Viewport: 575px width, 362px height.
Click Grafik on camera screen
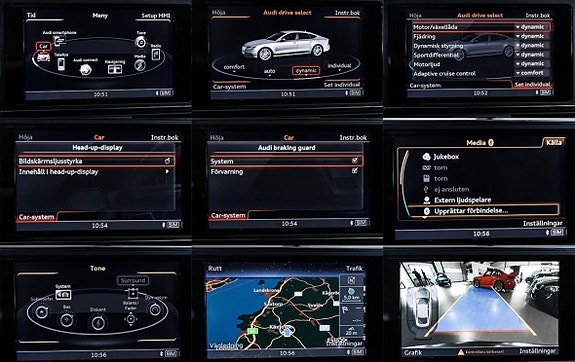413,353
